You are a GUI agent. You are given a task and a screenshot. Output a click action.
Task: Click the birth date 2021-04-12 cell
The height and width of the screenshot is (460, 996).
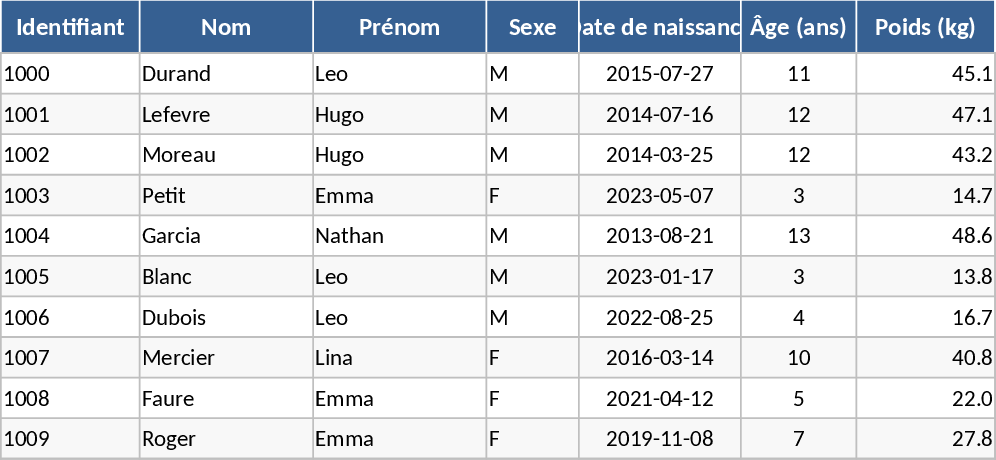pos(660,399)
